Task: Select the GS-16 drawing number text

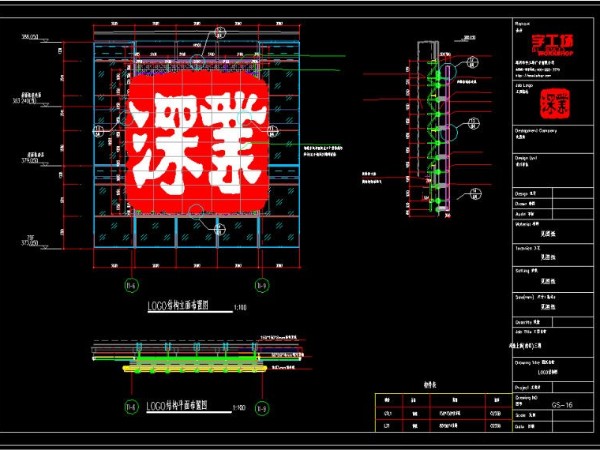Action: pyautogui.click(x=562, y=405)
